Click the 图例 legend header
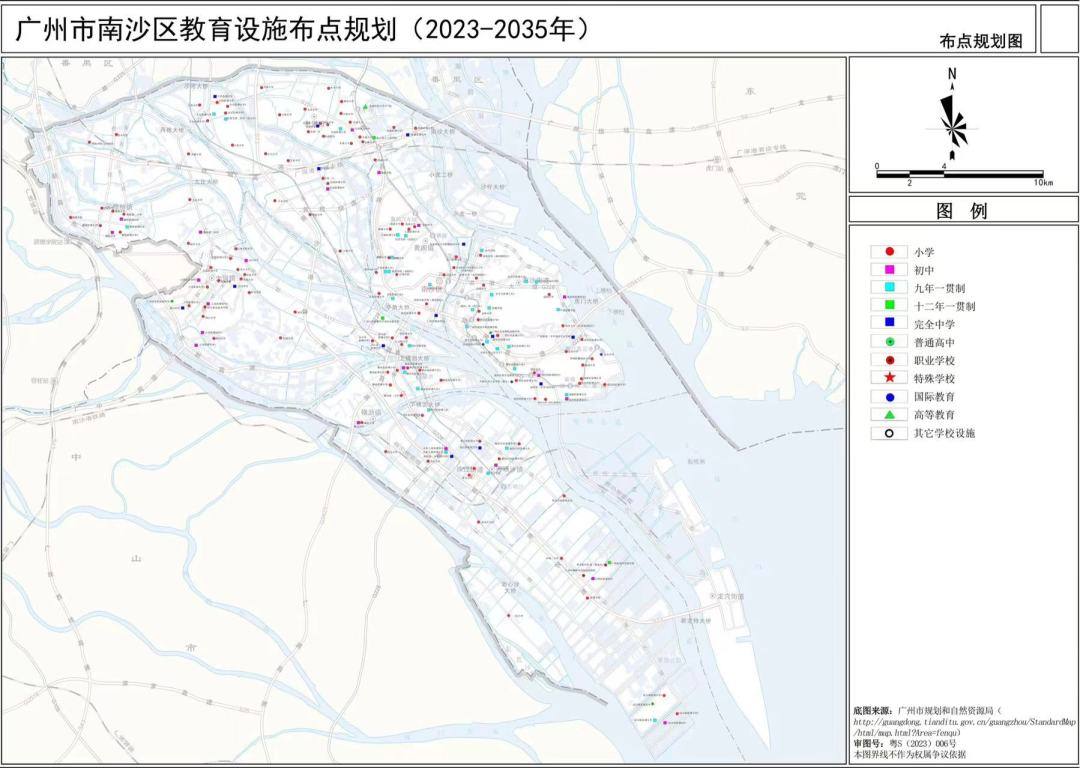The height and width of the screenshot is (768, 1080). (962, 211)
